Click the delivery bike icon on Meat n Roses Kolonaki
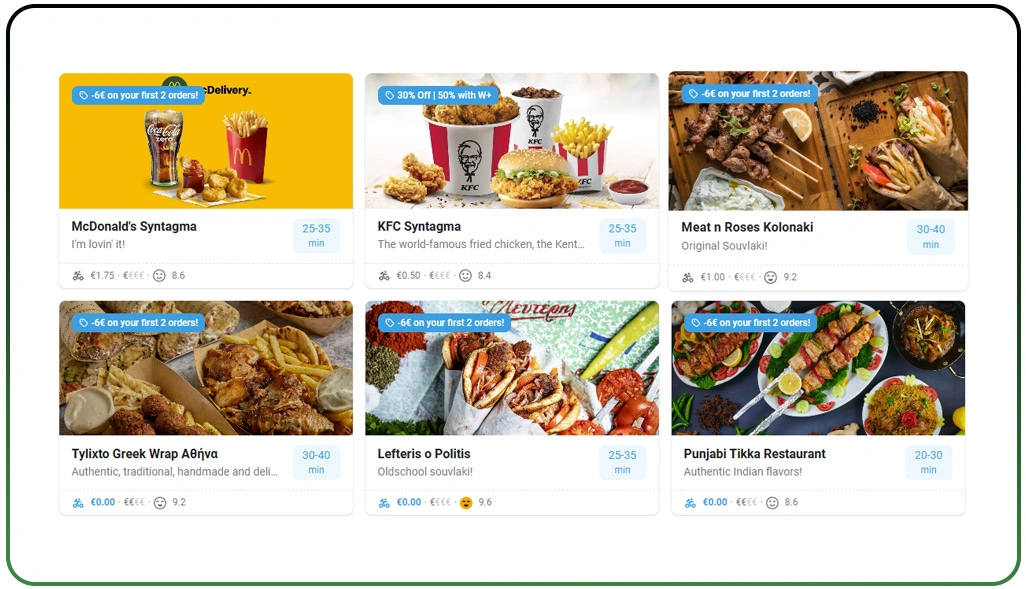The width and height of the screenshot is (1026, 589). pos(688,277)
